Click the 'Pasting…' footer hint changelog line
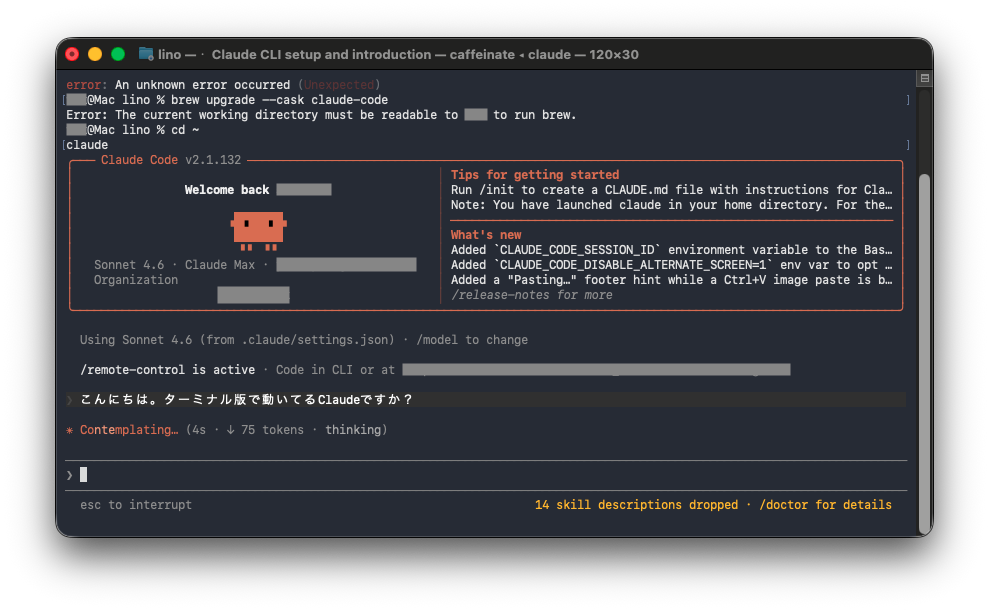This screenshot has width=989, height=611. (671, 280)
